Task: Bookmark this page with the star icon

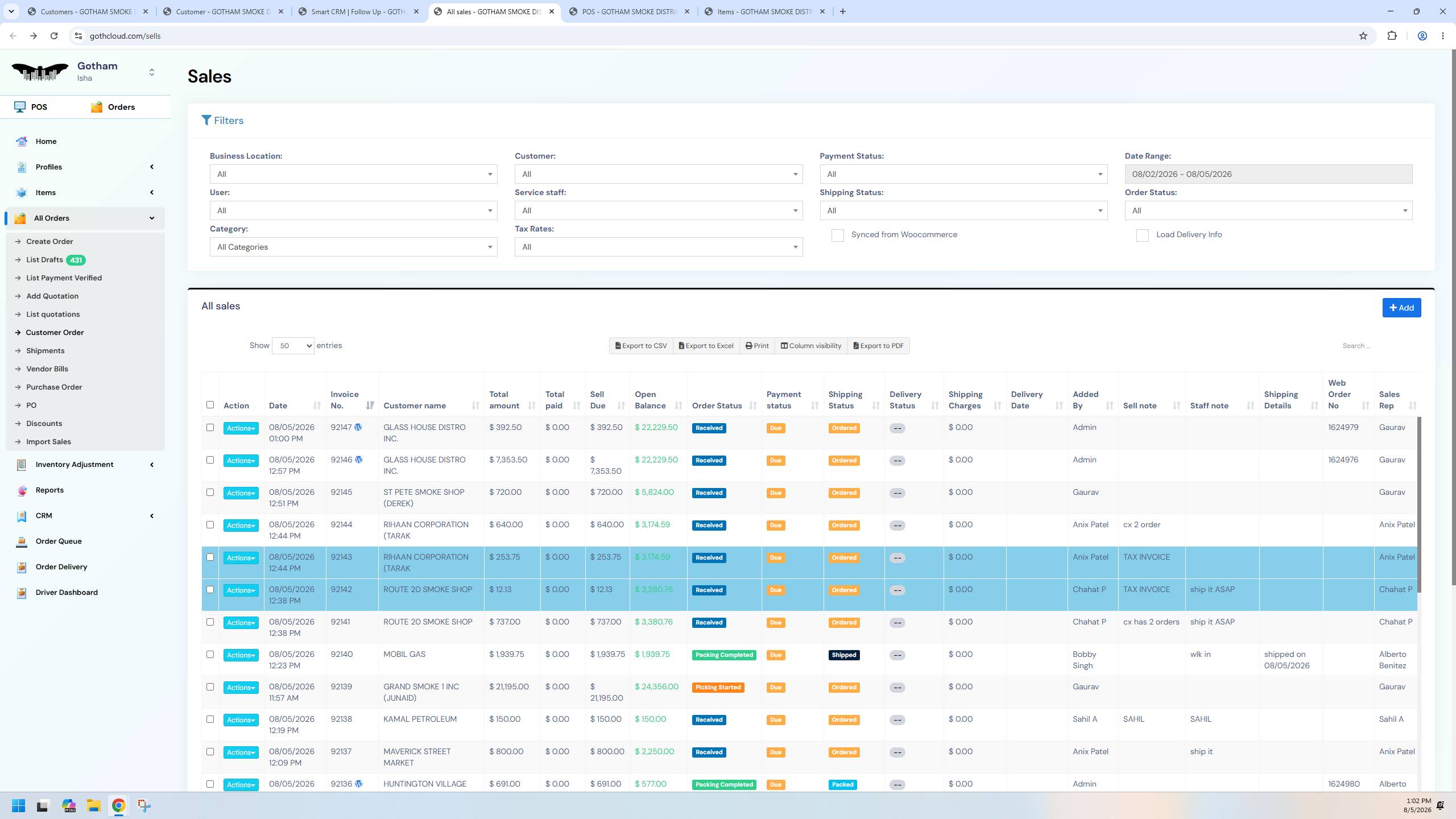Action: (x=1363, y=36)
